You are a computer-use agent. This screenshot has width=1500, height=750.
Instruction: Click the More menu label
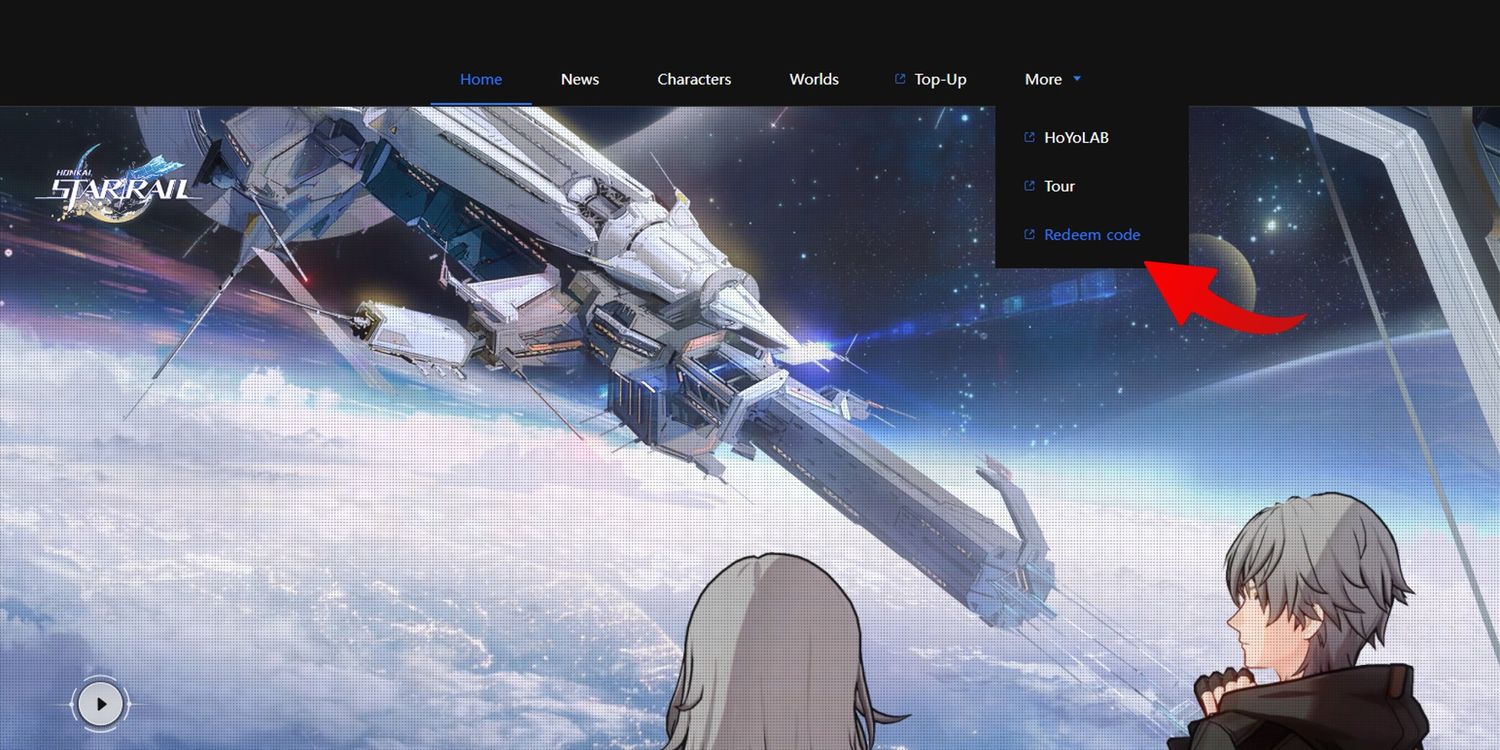pyautogui.click(x=1043, y=79)
